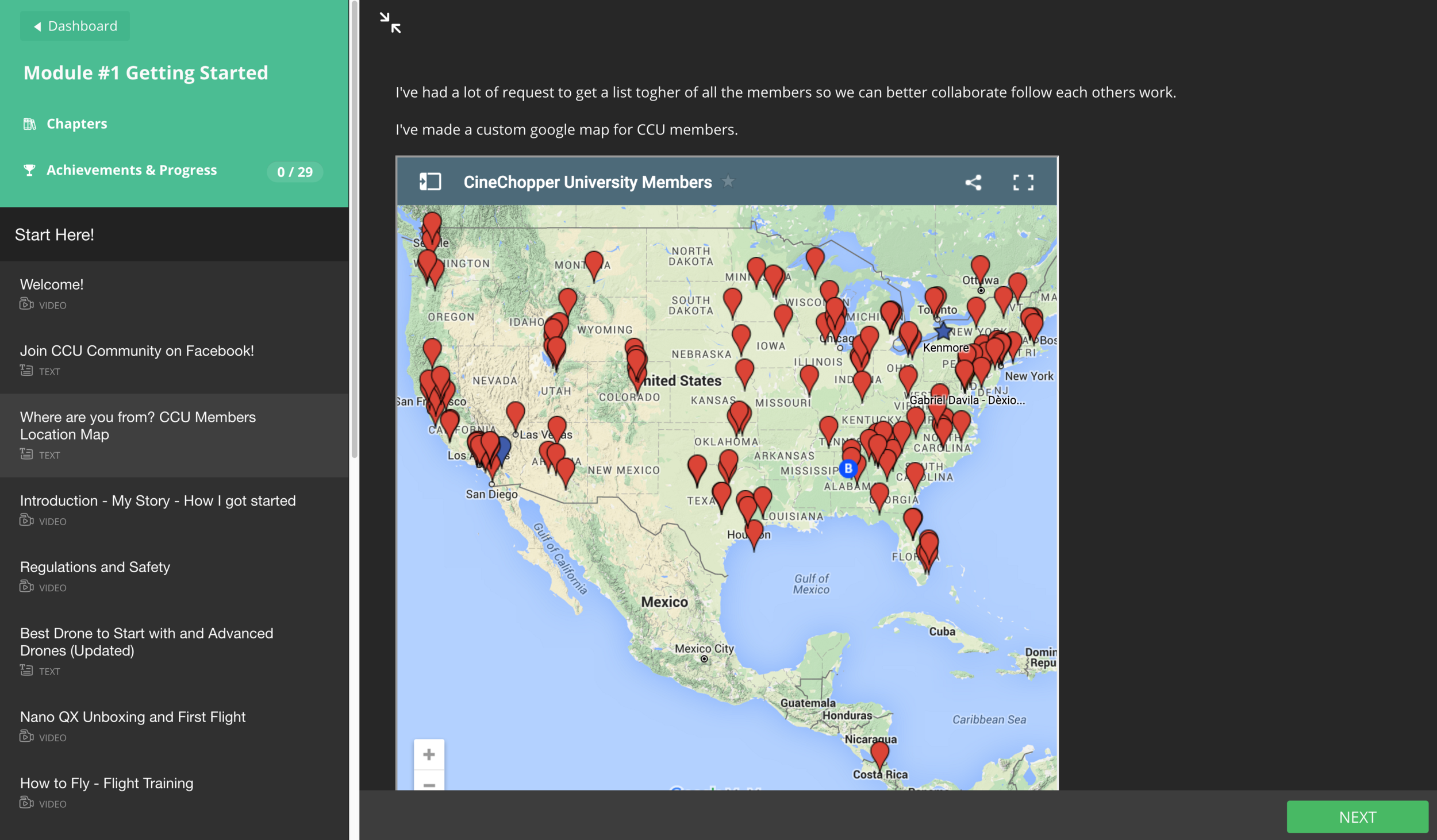Click the 0 / 29 progress badge
Image resolution: width=1437 pixels, height=840 pixels.
tap(295, 172)
